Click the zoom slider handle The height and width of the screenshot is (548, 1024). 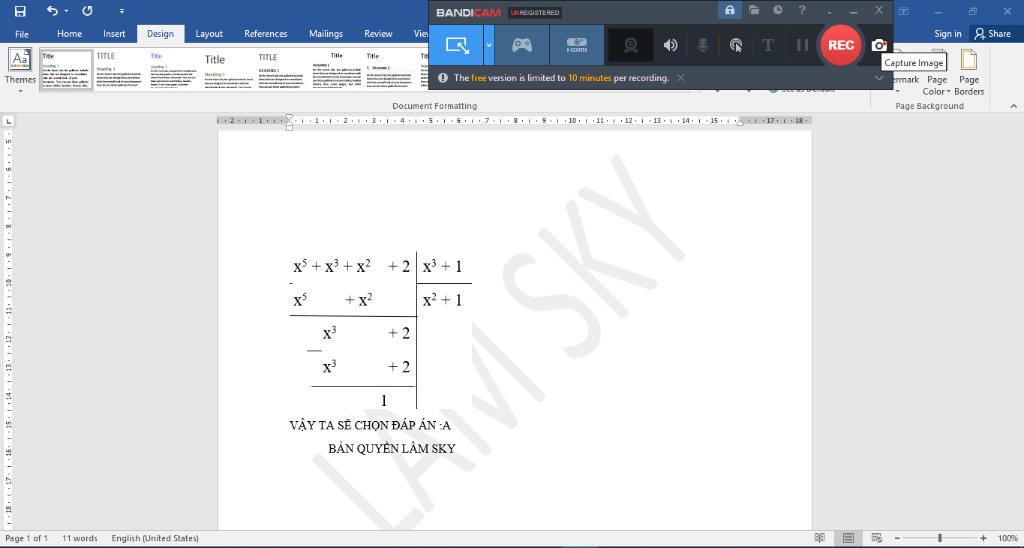click(940, 538)
